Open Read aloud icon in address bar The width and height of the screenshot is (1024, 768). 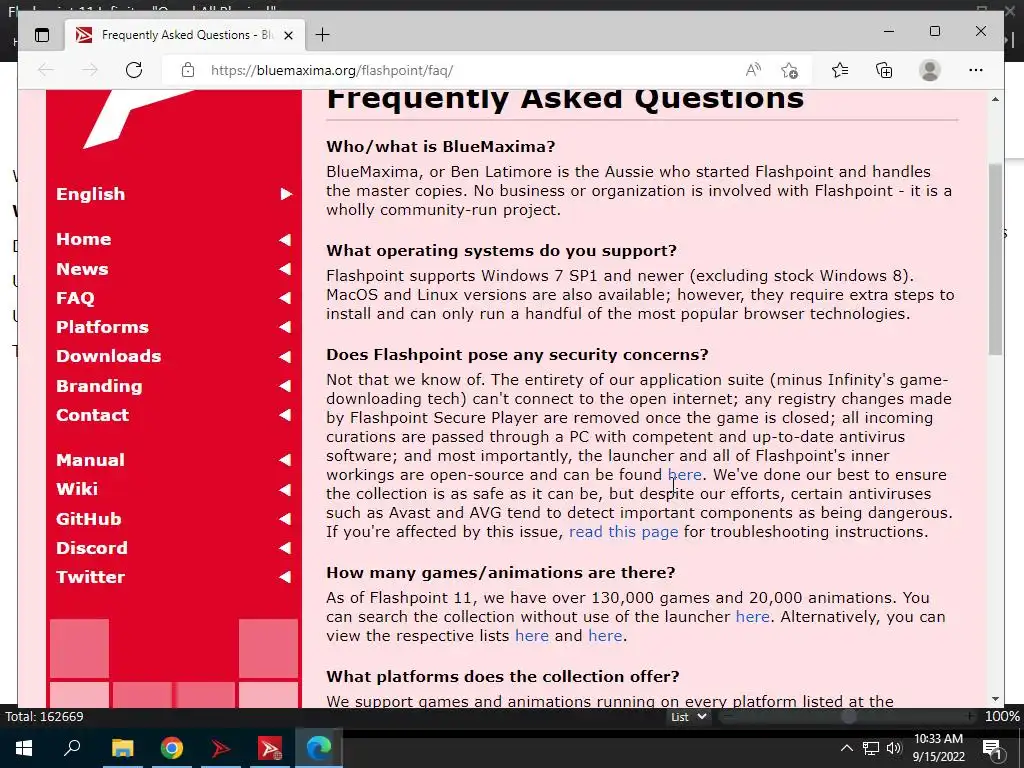pyautogui.click(x=753, y=70)
